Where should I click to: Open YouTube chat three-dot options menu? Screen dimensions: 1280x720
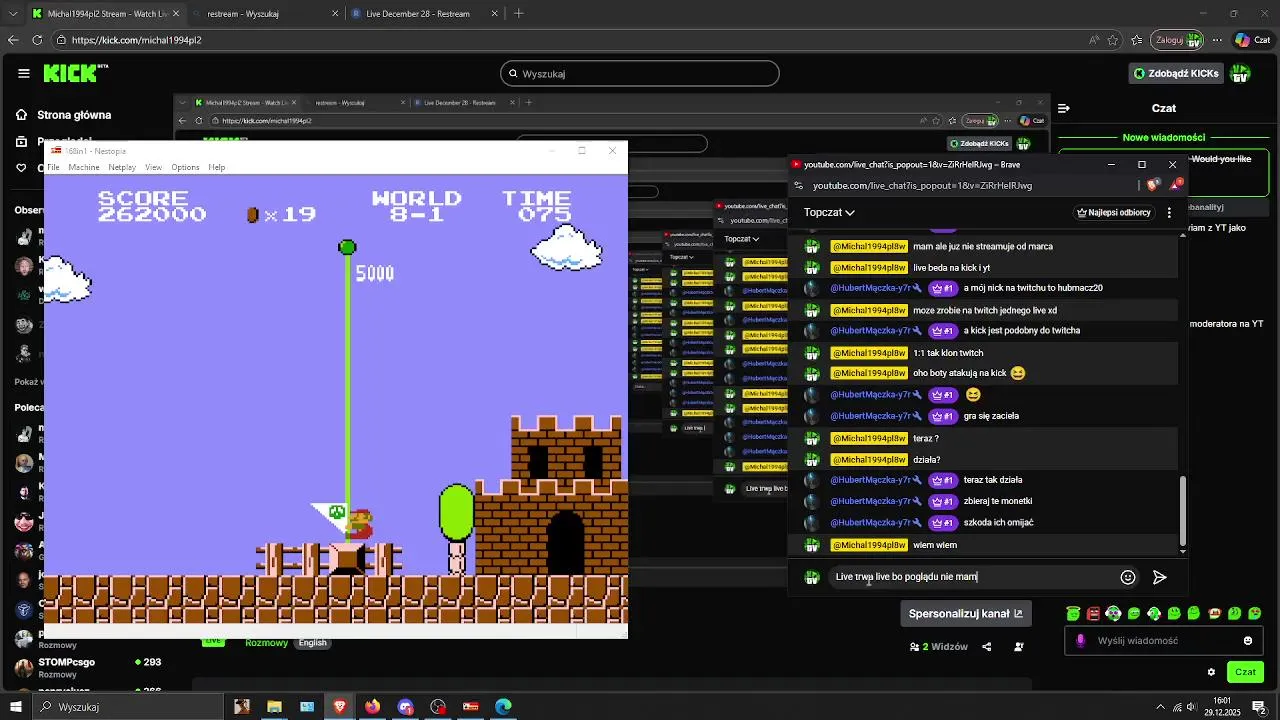[x=1169, y=212]
